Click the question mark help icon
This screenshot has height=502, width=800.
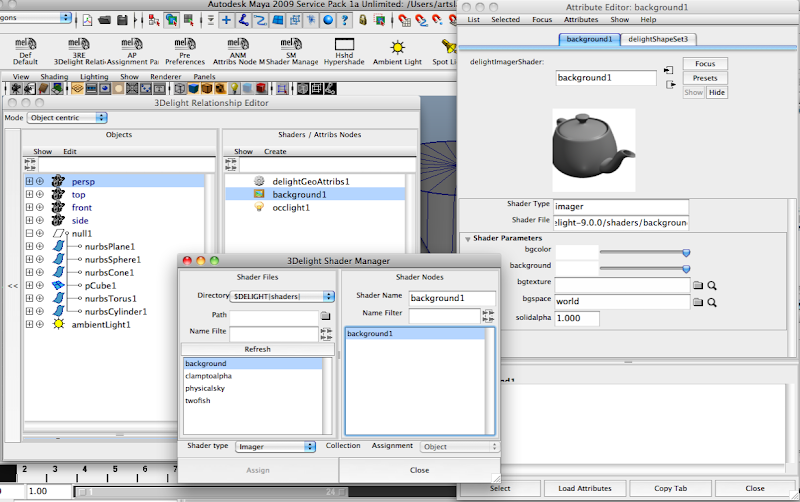(345, 20)
